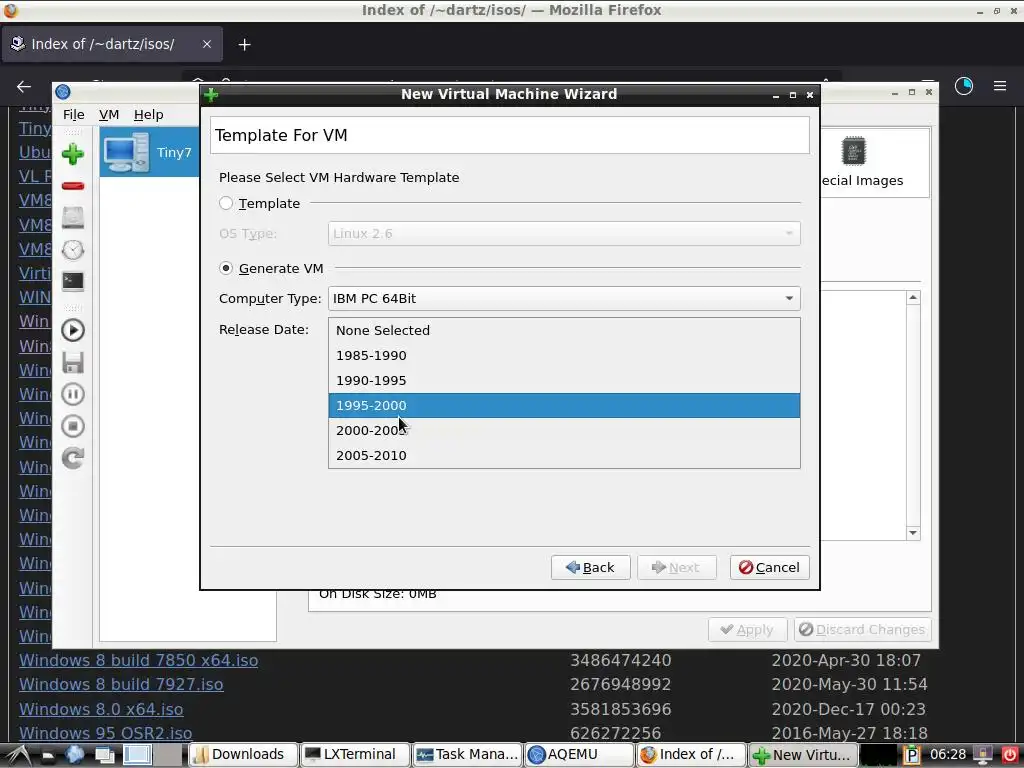This screenshot has height=768, width=1024.
Task: Click the Back button in wizard
Action: click(590, 568)
